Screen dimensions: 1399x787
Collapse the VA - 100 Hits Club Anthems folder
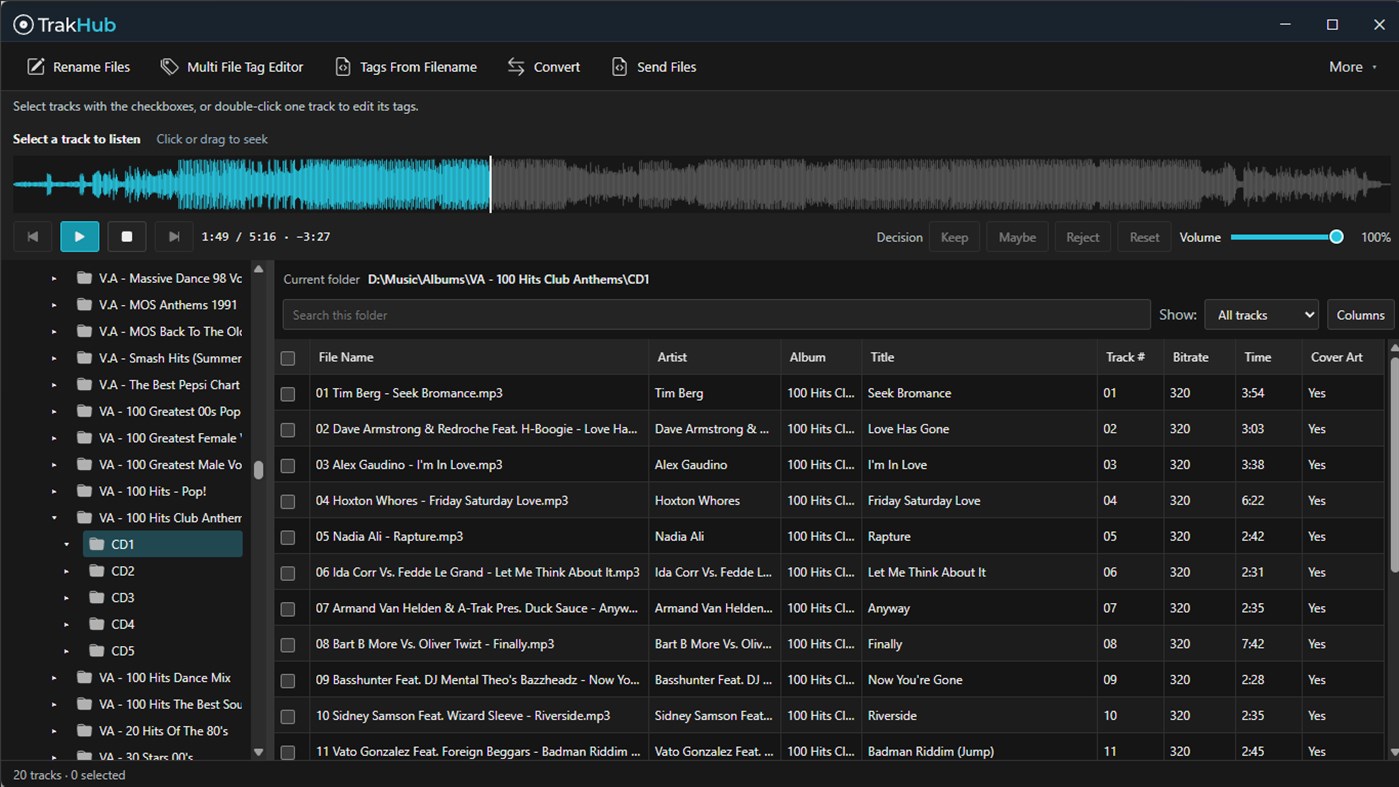pyautogui.click(x=55, y=518)
